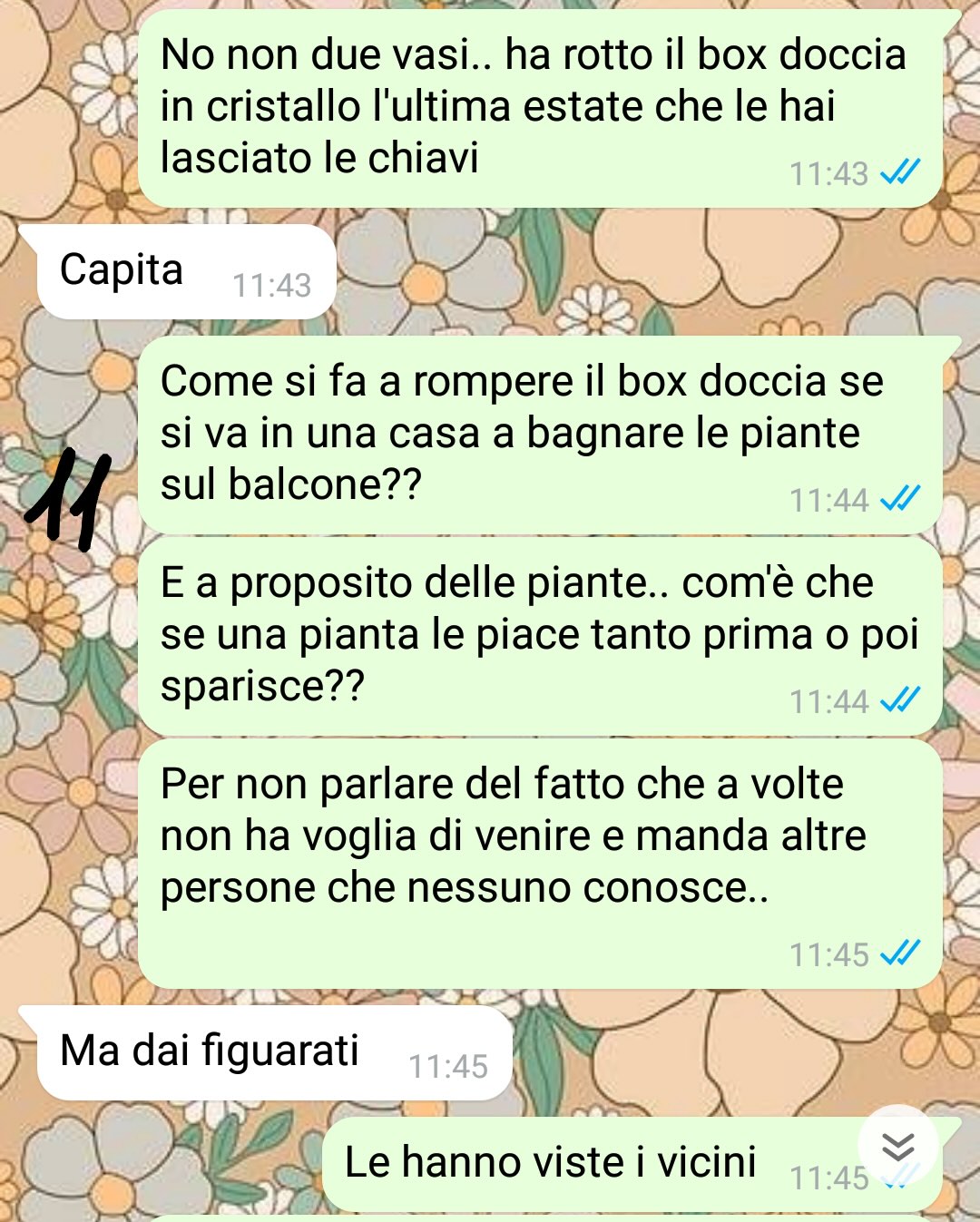Select message starting 'No non due vasi..'
The width and height of the screenshot is (980, 1222).
541,108
